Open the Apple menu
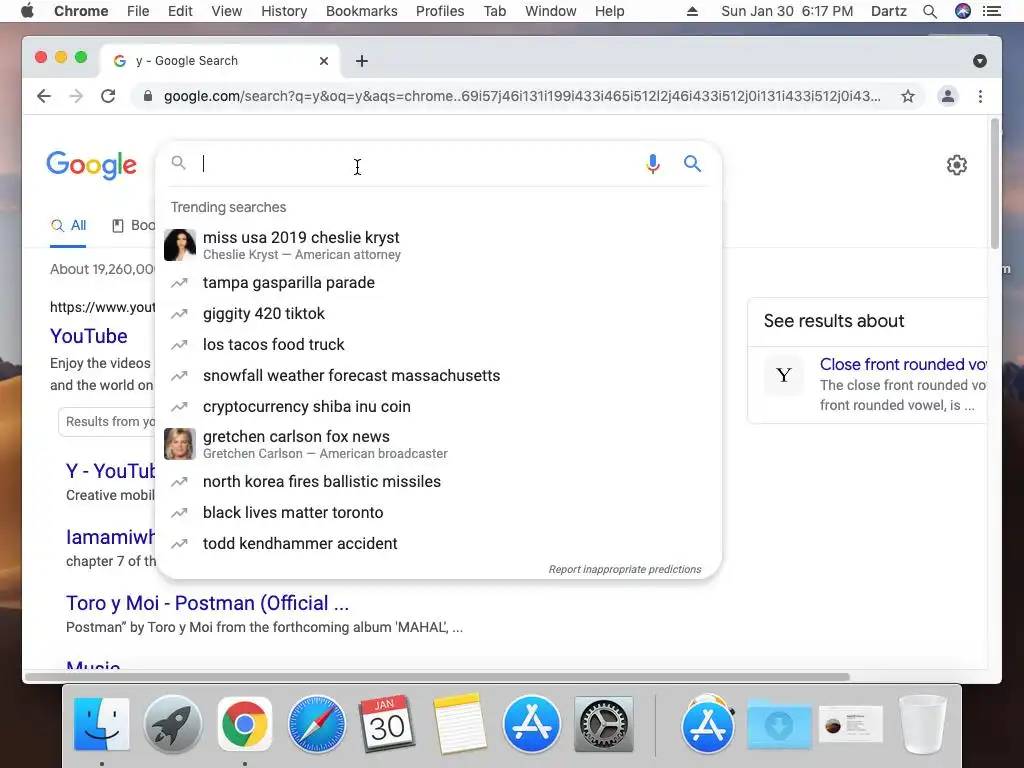Viewport: 1024px width, 768px height. click(x=27, y=11)
